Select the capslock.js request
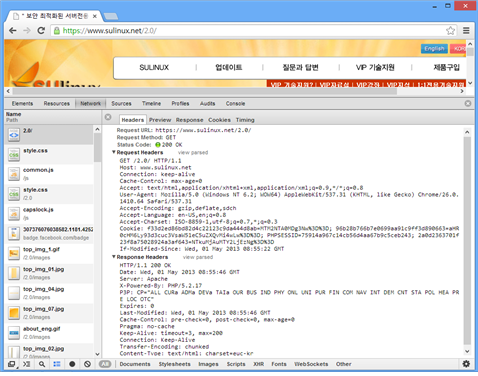The image size is (478, 376). coord(49,214)
